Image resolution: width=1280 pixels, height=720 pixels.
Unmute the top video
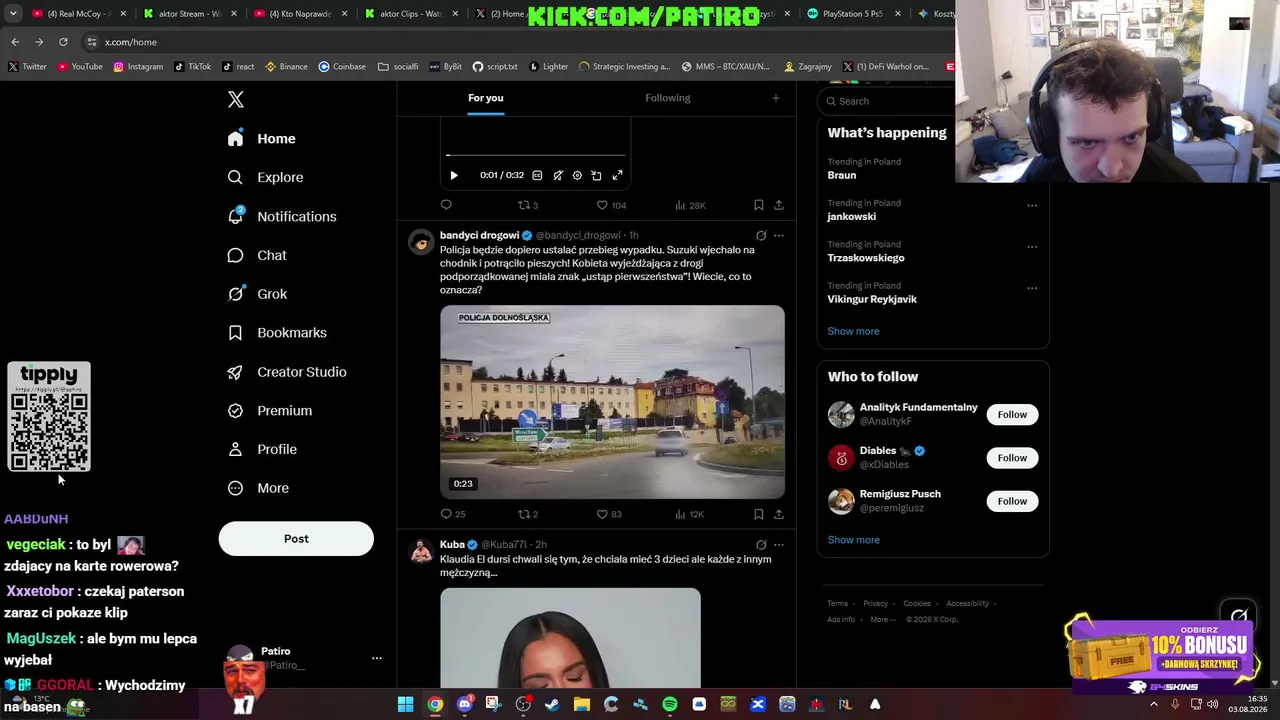tap(558, 175)
